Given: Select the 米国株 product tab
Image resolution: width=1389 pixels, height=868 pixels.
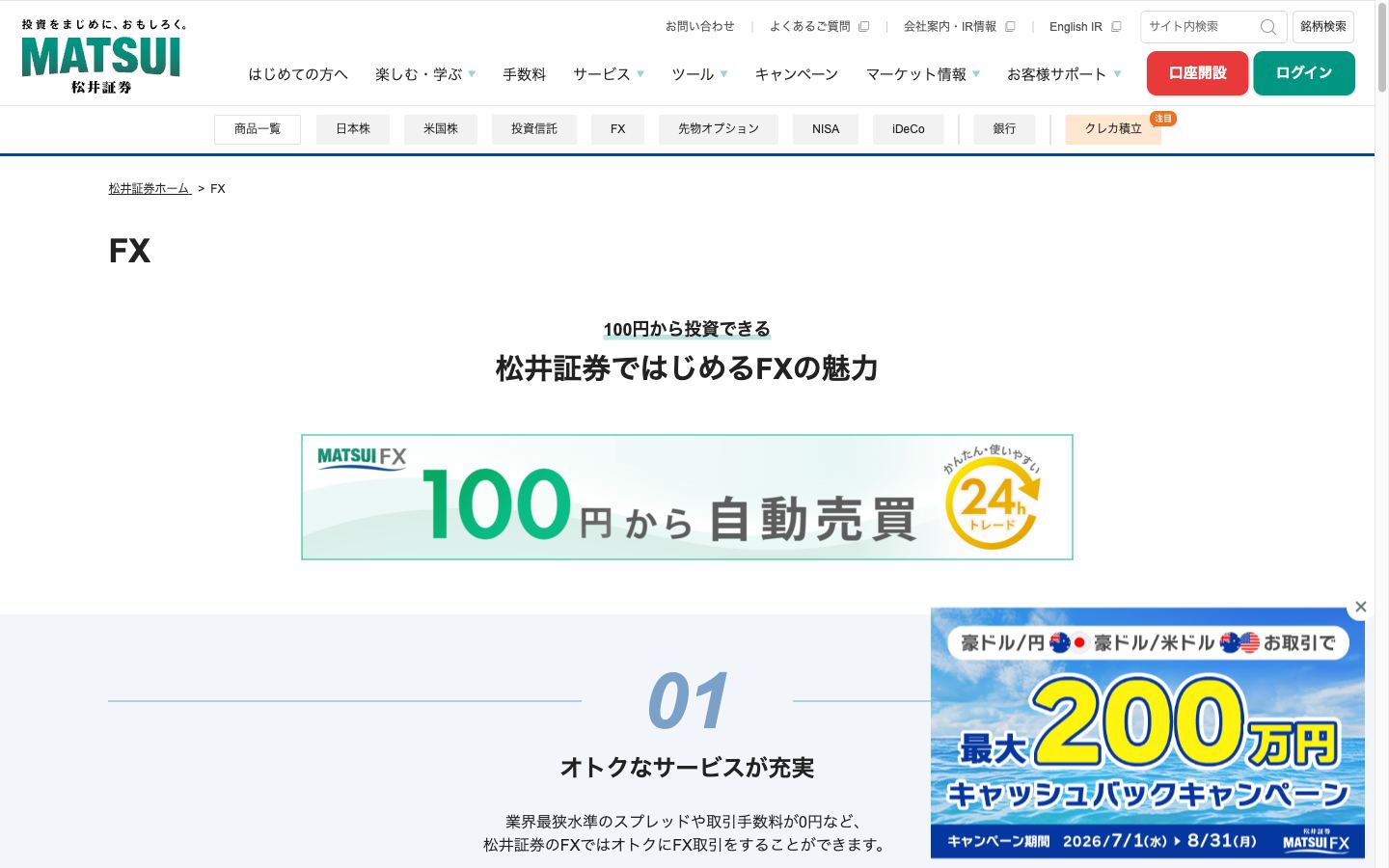Looking at the screenshot, I should coord(441,129).
